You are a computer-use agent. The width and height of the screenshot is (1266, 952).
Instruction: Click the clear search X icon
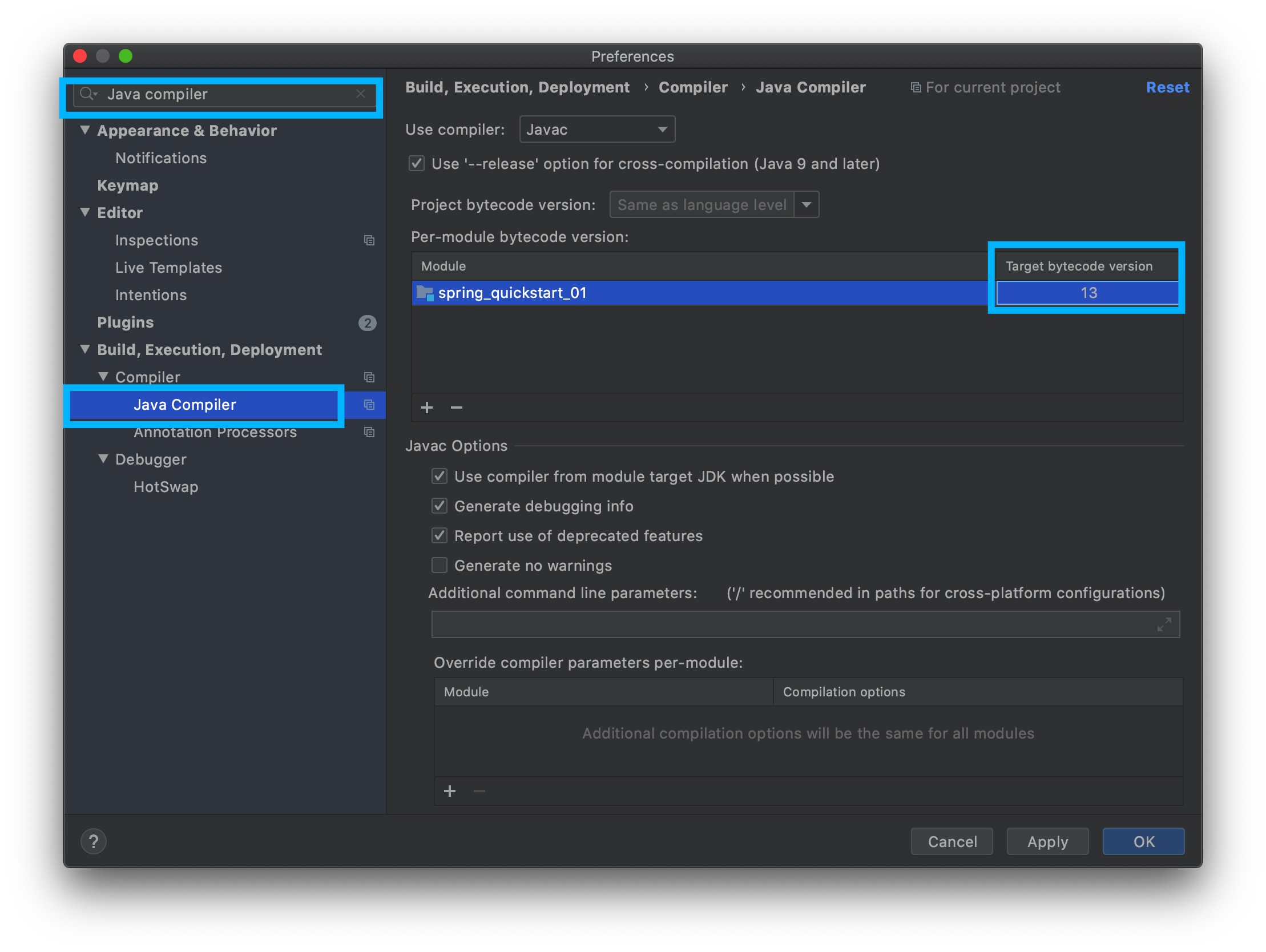[361, 94]
